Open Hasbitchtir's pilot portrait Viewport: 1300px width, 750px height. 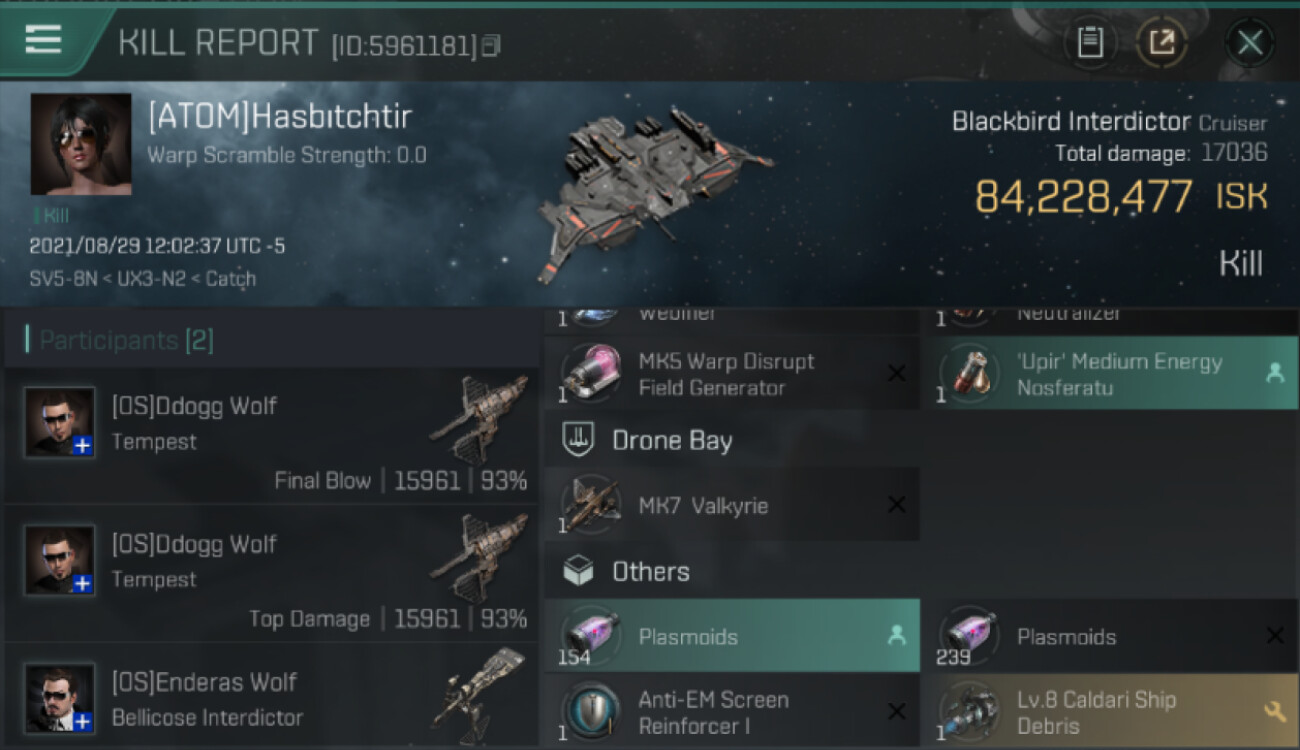click(x=81, y=144)
